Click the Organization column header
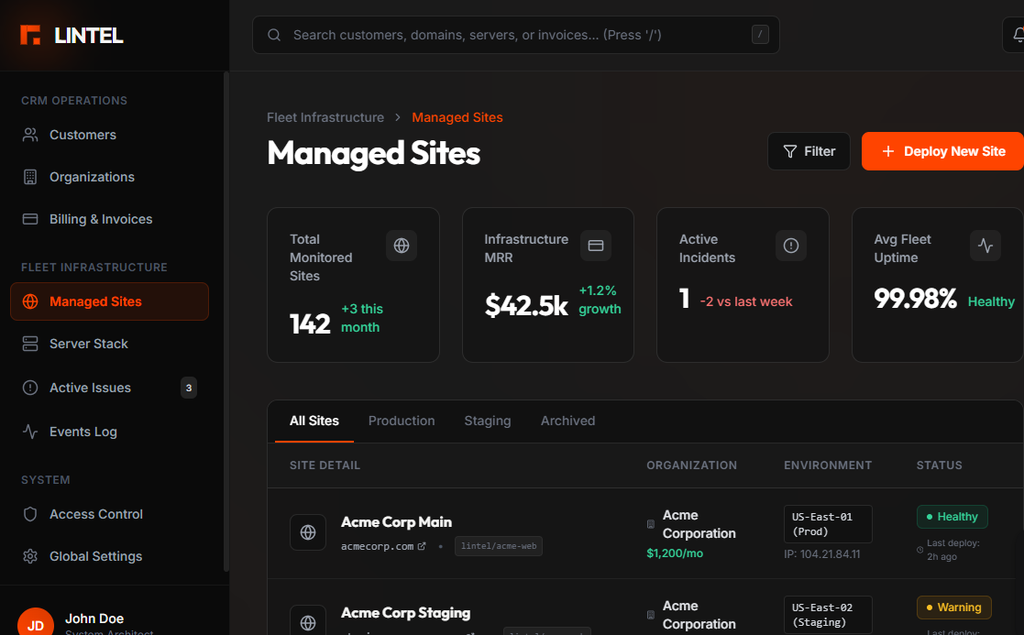 692,465
